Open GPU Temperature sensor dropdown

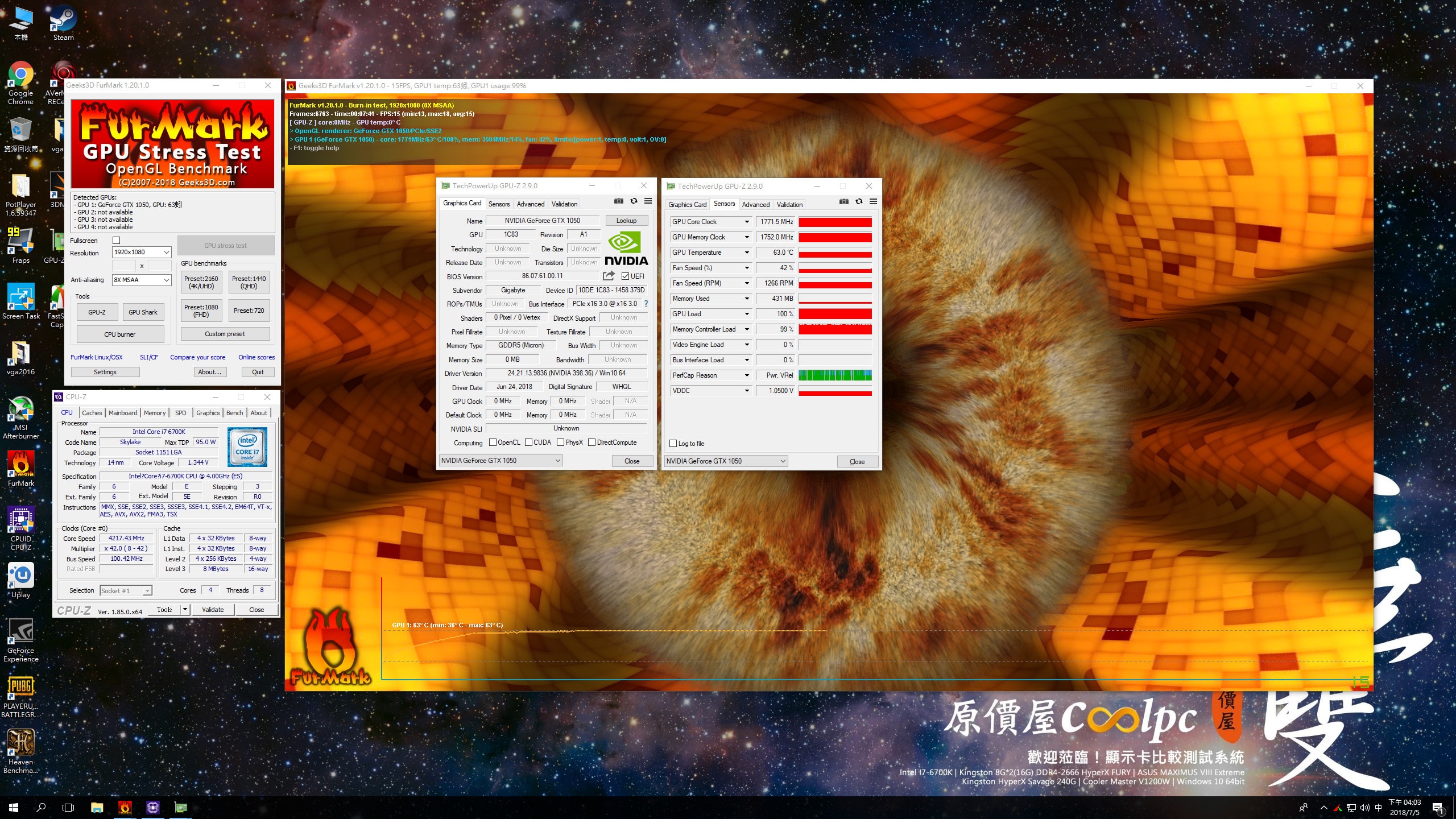pyautogui.click(x=747, y=253)
